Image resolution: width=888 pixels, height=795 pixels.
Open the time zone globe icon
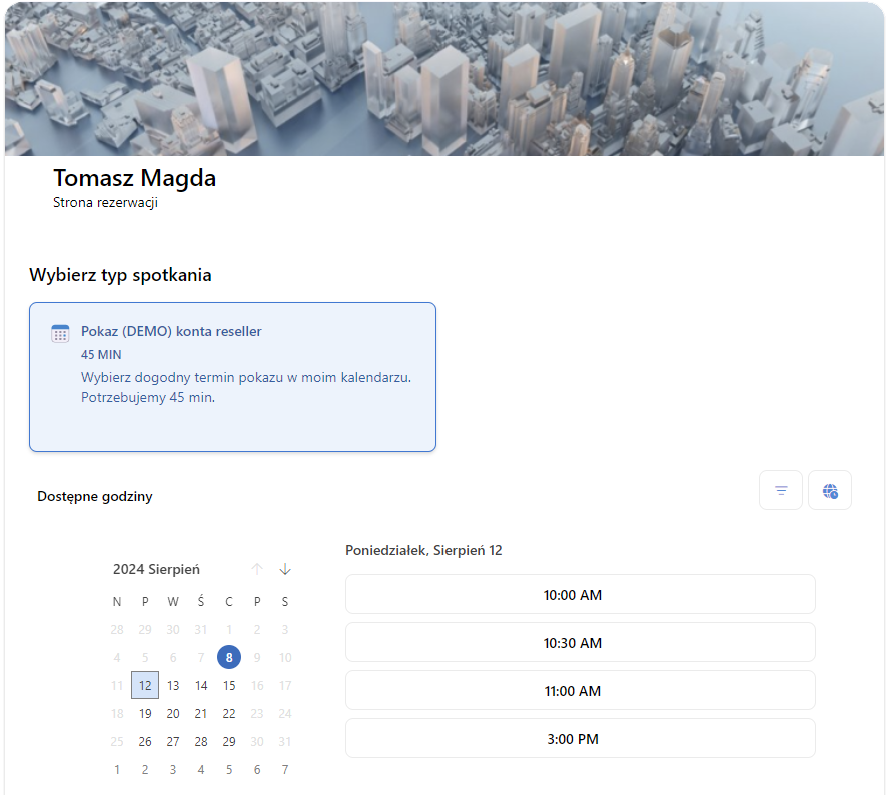point(830,490)
